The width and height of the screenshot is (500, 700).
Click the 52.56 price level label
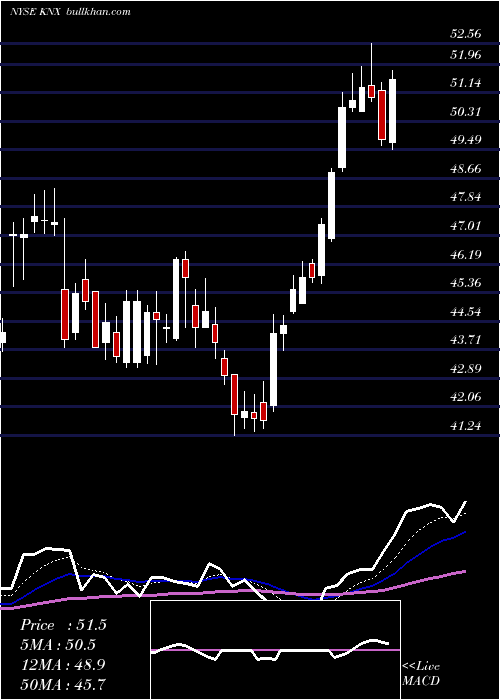coord(466,33)
